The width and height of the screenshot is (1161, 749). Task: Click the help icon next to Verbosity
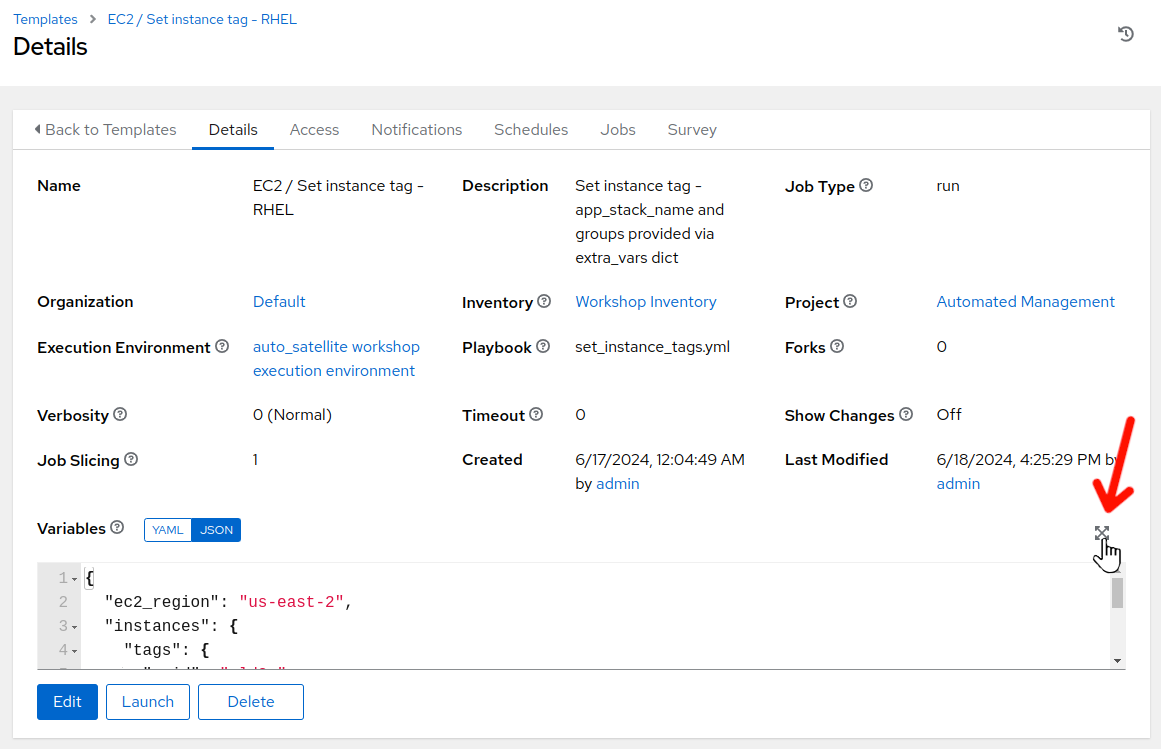point(120,414)
